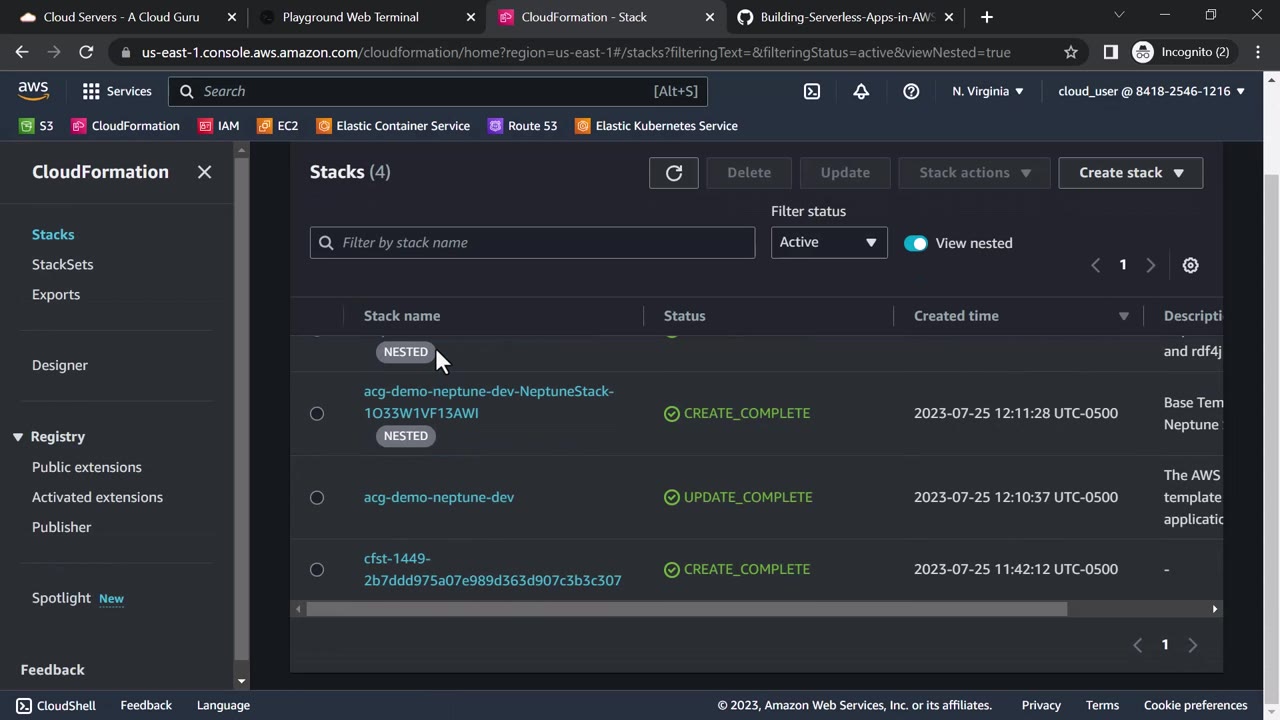Click the S3 bookmark shortcut
This screenshot has height=720, width=1280.
coord(37,126)
